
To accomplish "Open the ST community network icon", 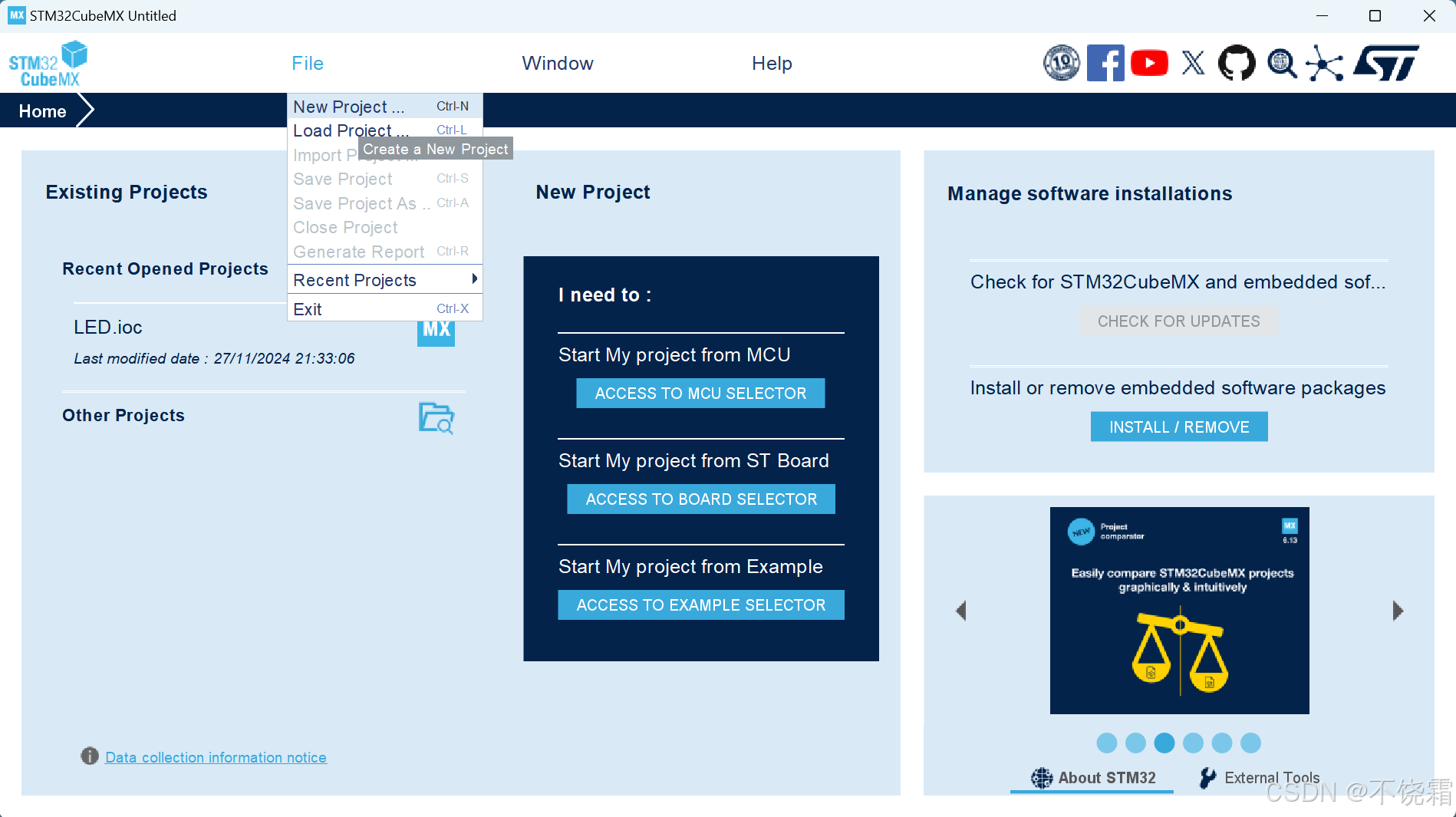I will 1325,63.
